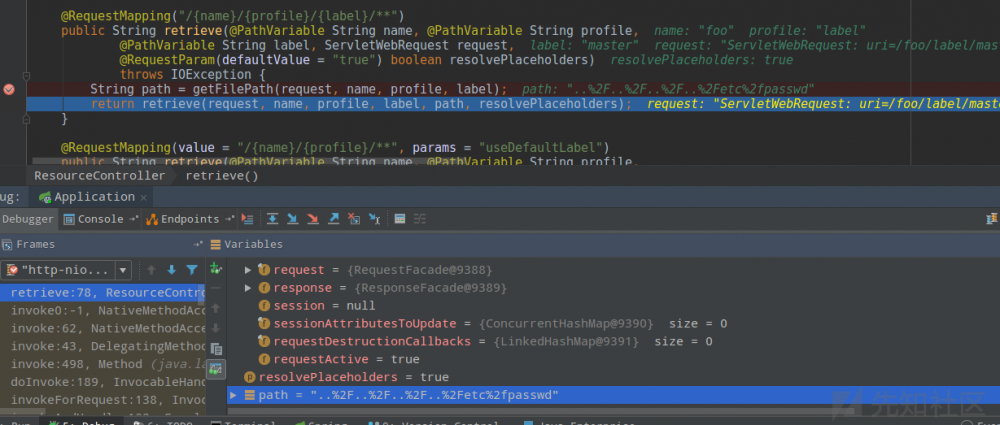The width and height of the screenshot is (1000, 425).
Task: Open the thread dropdown "http-nio..."
Action: (x=66, y=270)
